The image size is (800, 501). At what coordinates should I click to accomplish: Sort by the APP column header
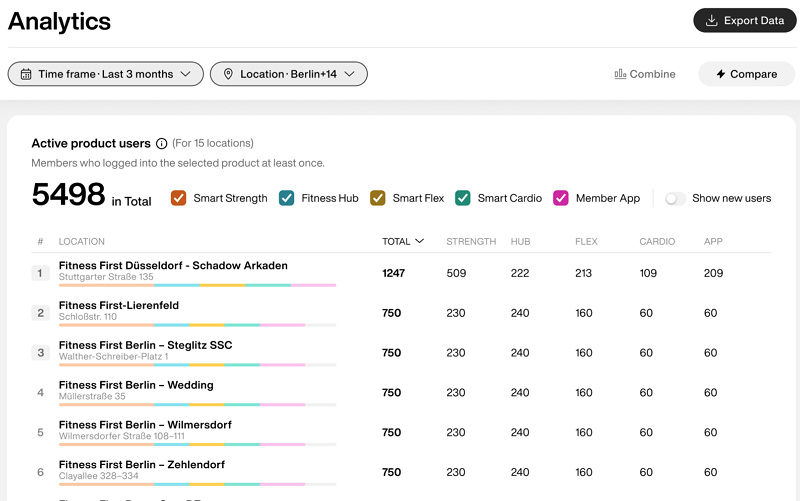713,241
